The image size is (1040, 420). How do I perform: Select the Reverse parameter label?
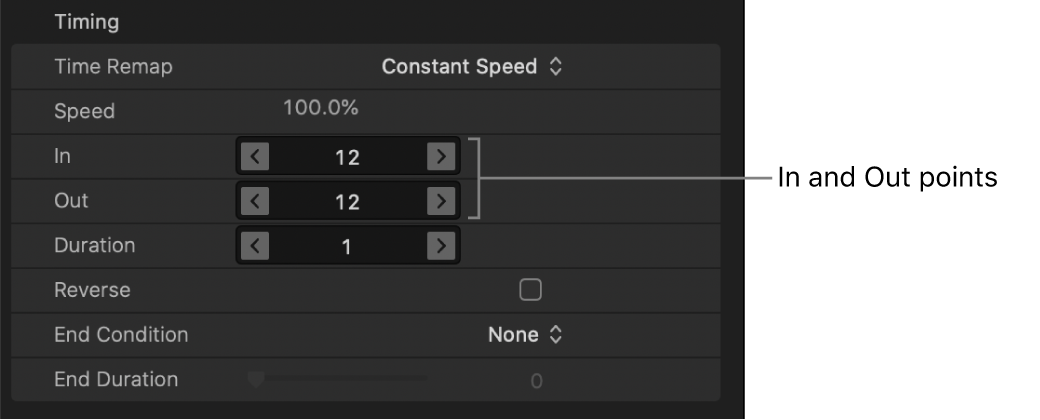(92, 290)
